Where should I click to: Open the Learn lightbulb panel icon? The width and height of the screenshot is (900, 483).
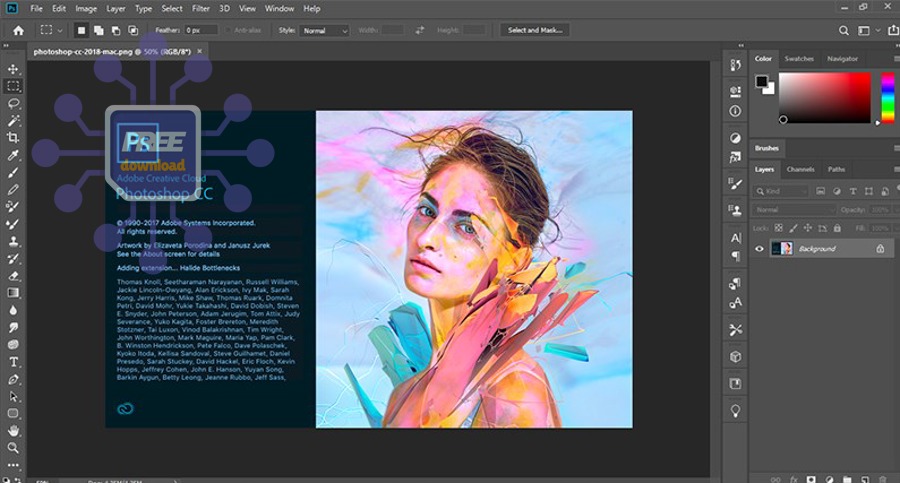[x=735, y=411]
